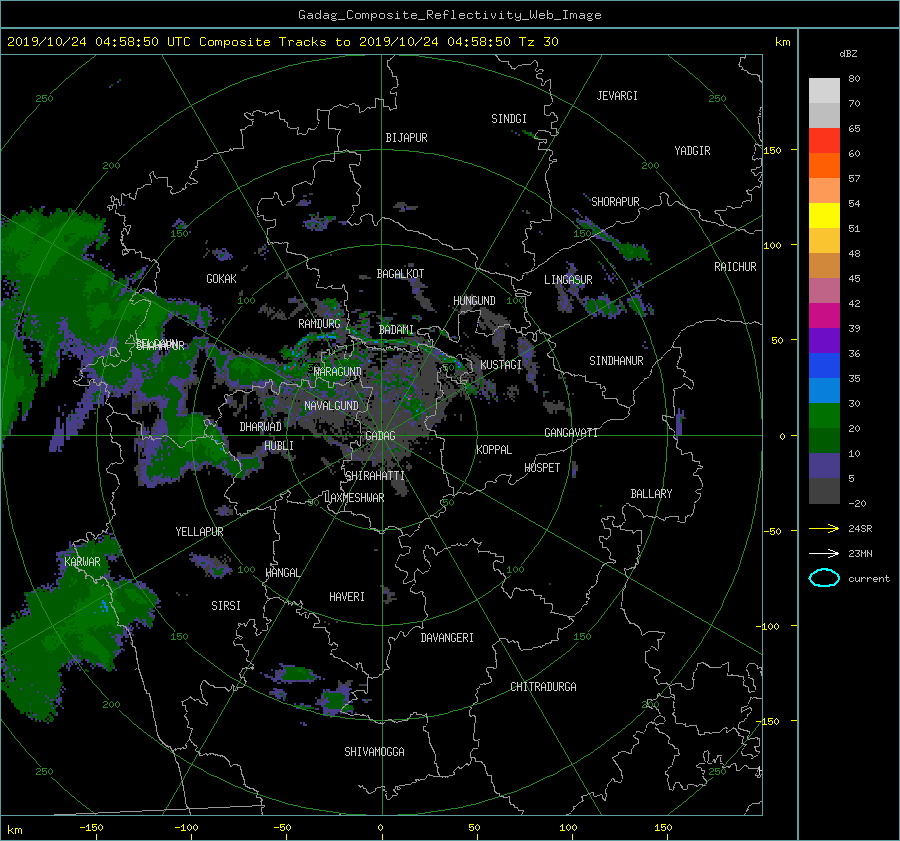Screen dimensions: 900x841
Task: Click the HOSPET city label
Action: (x=542, y=468)
